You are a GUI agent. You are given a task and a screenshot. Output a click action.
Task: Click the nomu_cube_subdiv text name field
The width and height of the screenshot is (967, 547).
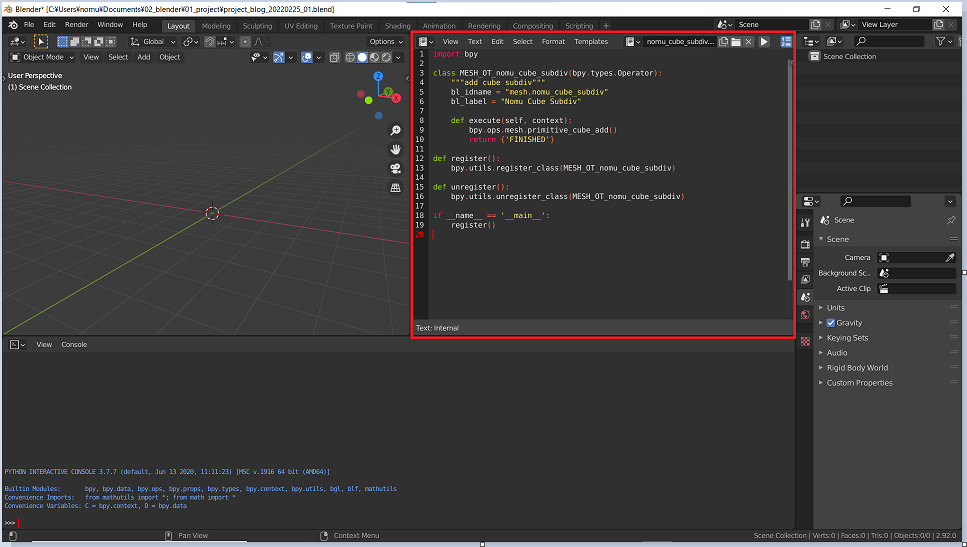[x=680, y=42]
